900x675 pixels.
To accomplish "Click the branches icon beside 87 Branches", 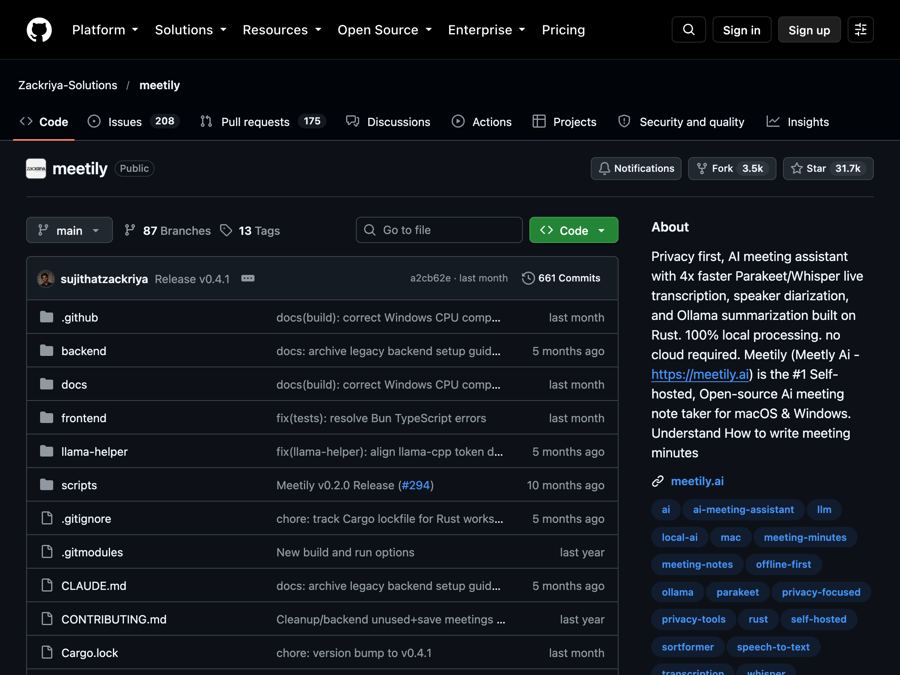I will point(130,230).
